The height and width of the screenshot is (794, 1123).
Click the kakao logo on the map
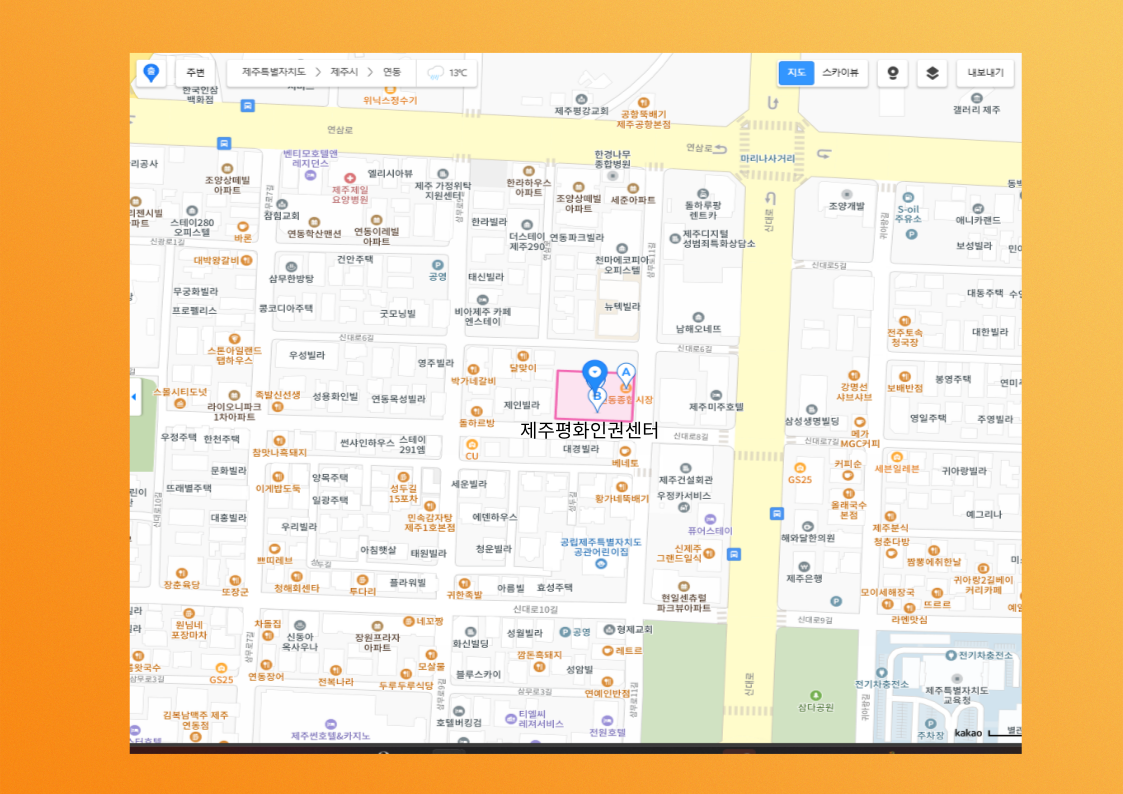tap(968, 732)
